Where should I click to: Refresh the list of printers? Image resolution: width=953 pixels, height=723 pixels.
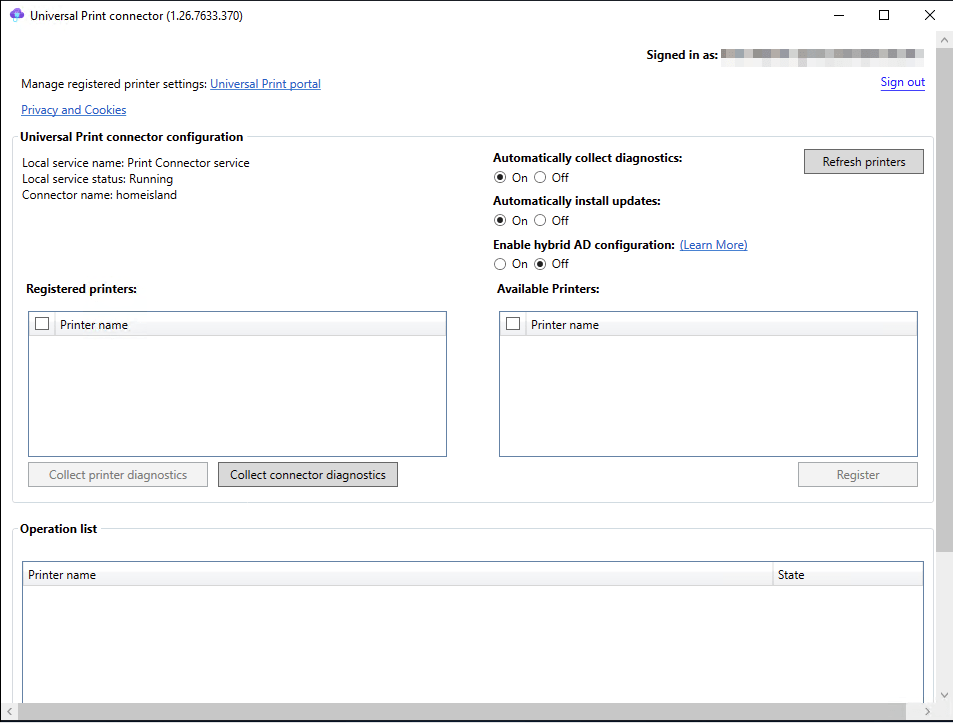tap(863, 161)
